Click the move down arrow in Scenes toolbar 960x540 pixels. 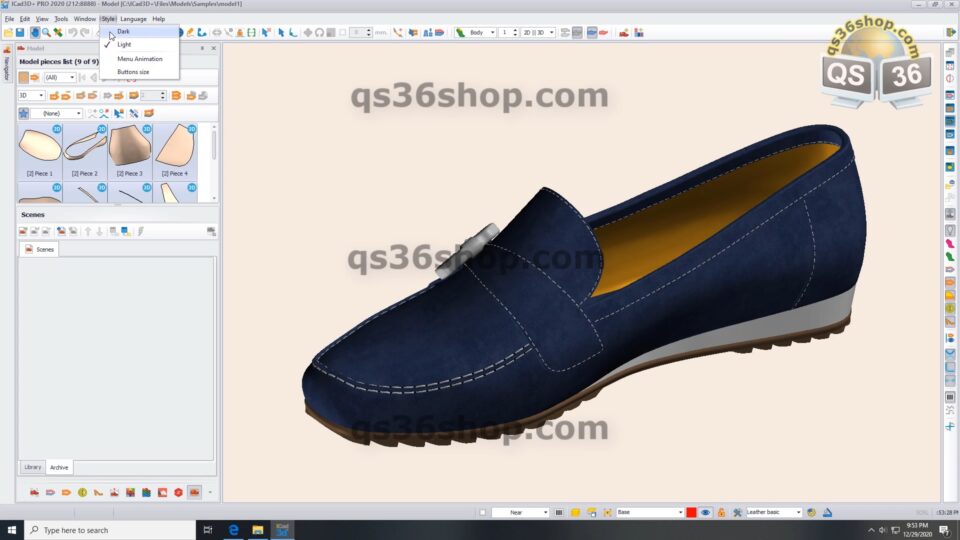tap(99, 231)
